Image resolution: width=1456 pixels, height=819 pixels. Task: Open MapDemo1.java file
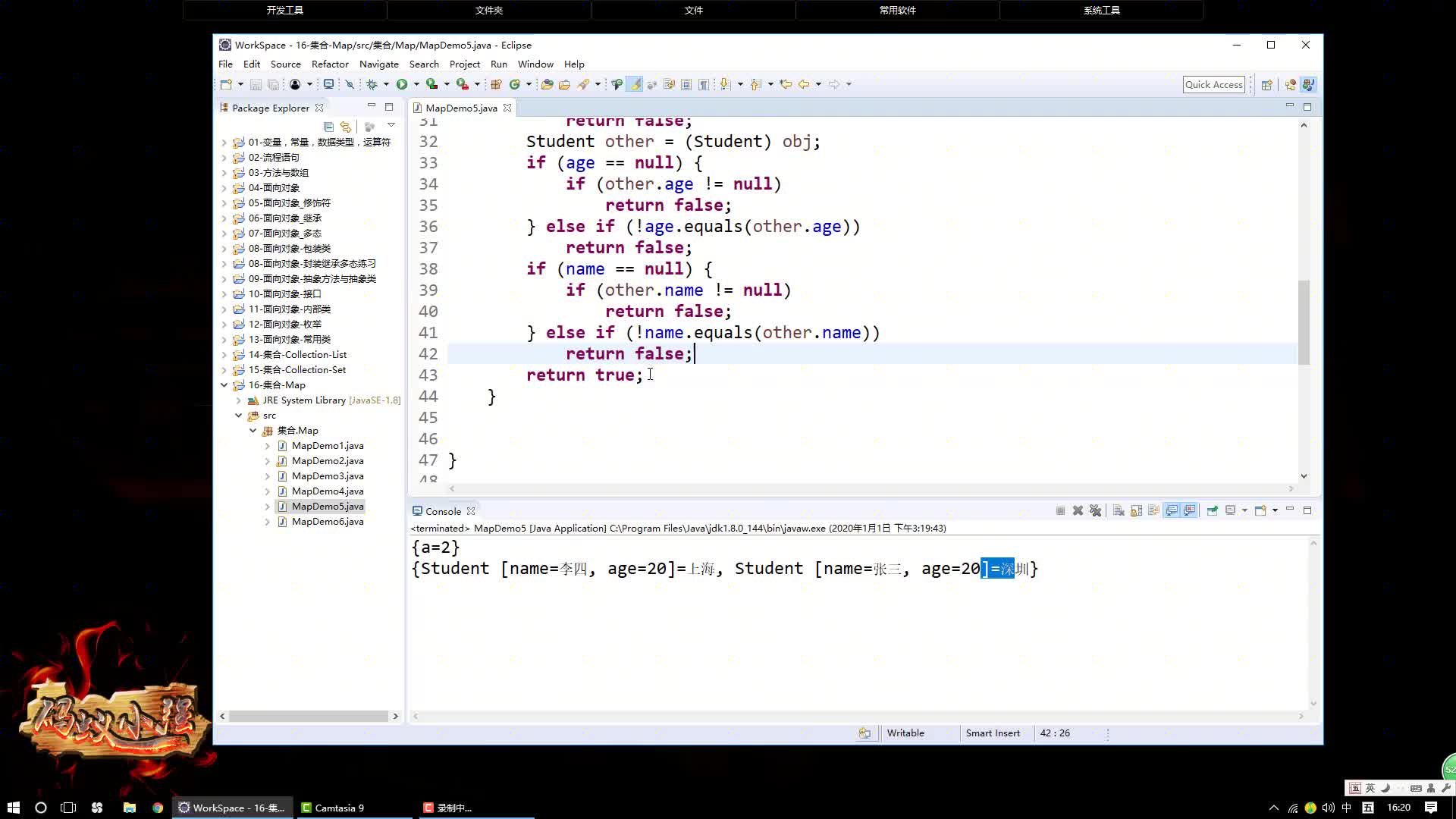coord(327,445)
